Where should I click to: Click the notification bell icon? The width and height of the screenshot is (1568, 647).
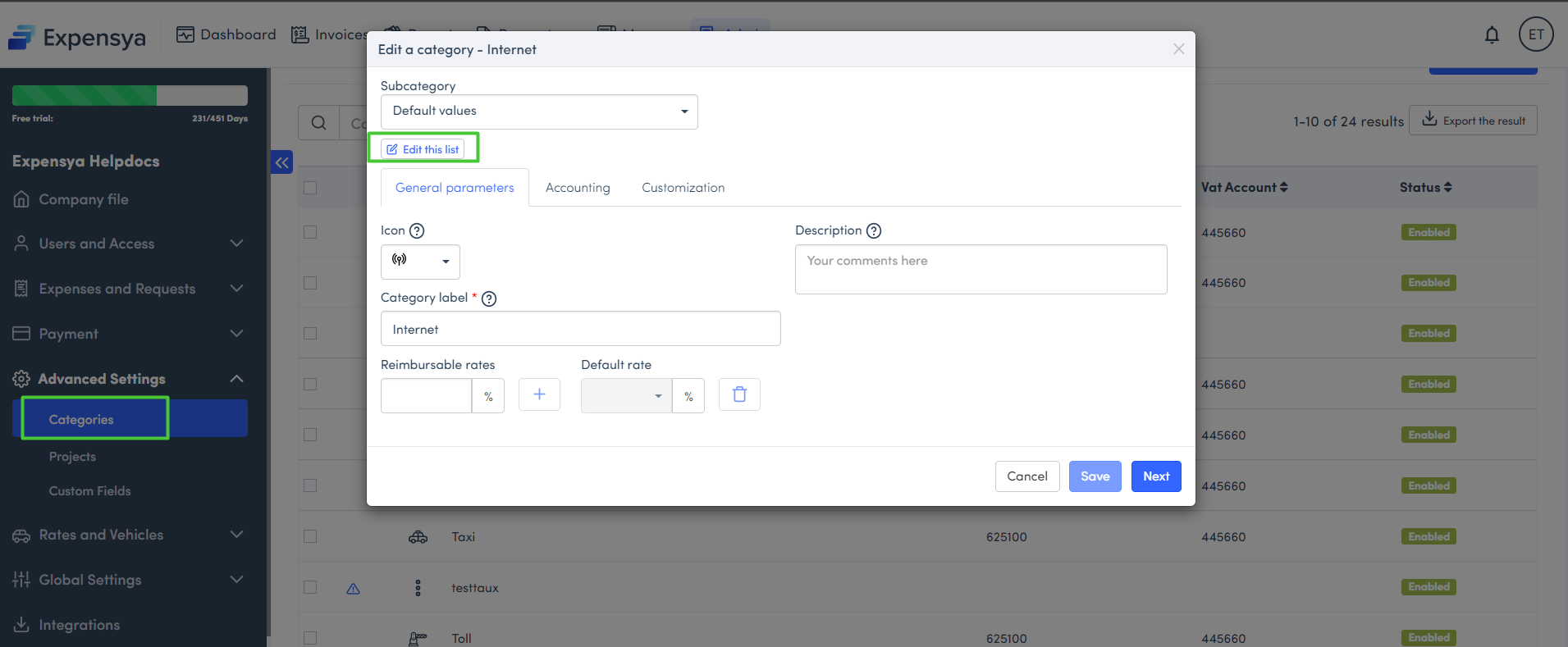coord(1492,34)
